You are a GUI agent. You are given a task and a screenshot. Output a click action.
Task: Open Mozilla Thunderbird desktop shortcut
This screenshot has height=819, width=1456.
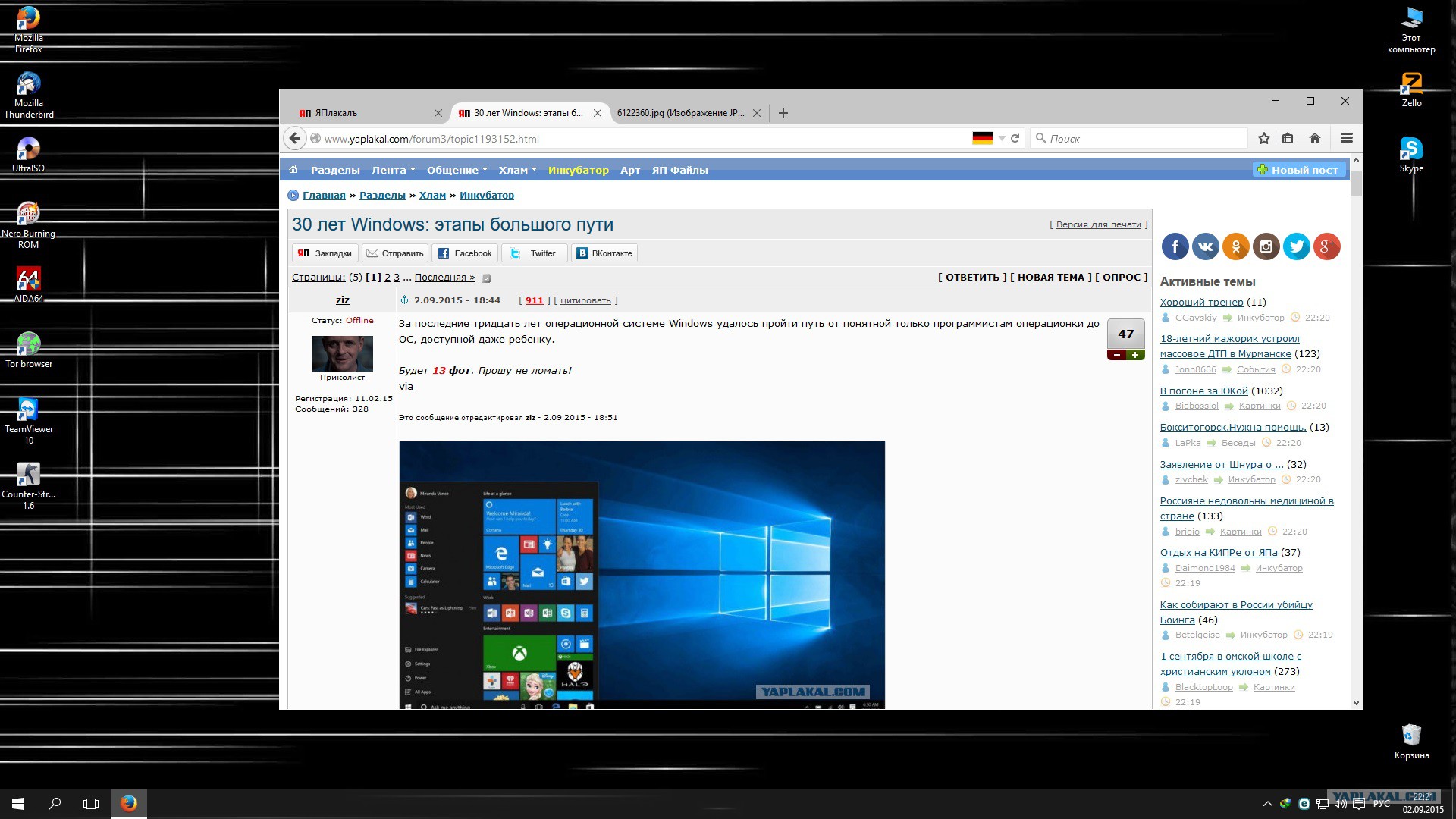29,94
